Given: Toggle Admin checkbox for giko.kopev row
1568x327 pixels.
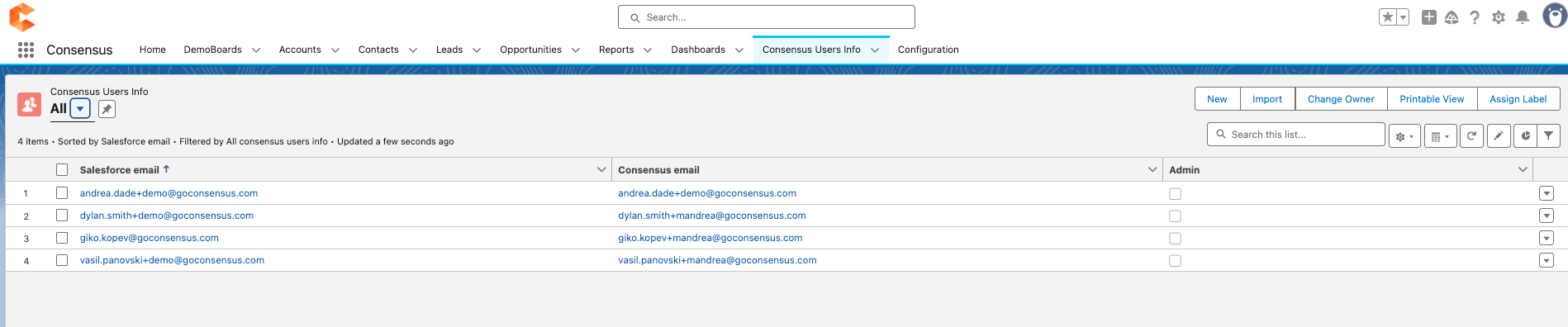Looking at the screenshot, I should point(1175,239).
